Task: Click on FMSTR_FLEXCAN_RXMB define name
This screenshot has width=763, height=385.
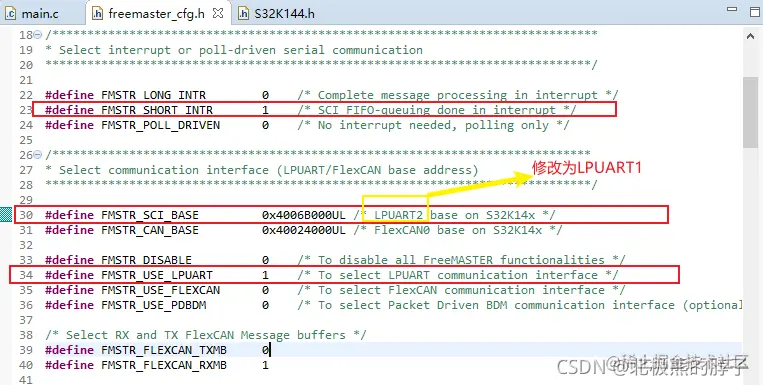Action: tap(164, 365)
